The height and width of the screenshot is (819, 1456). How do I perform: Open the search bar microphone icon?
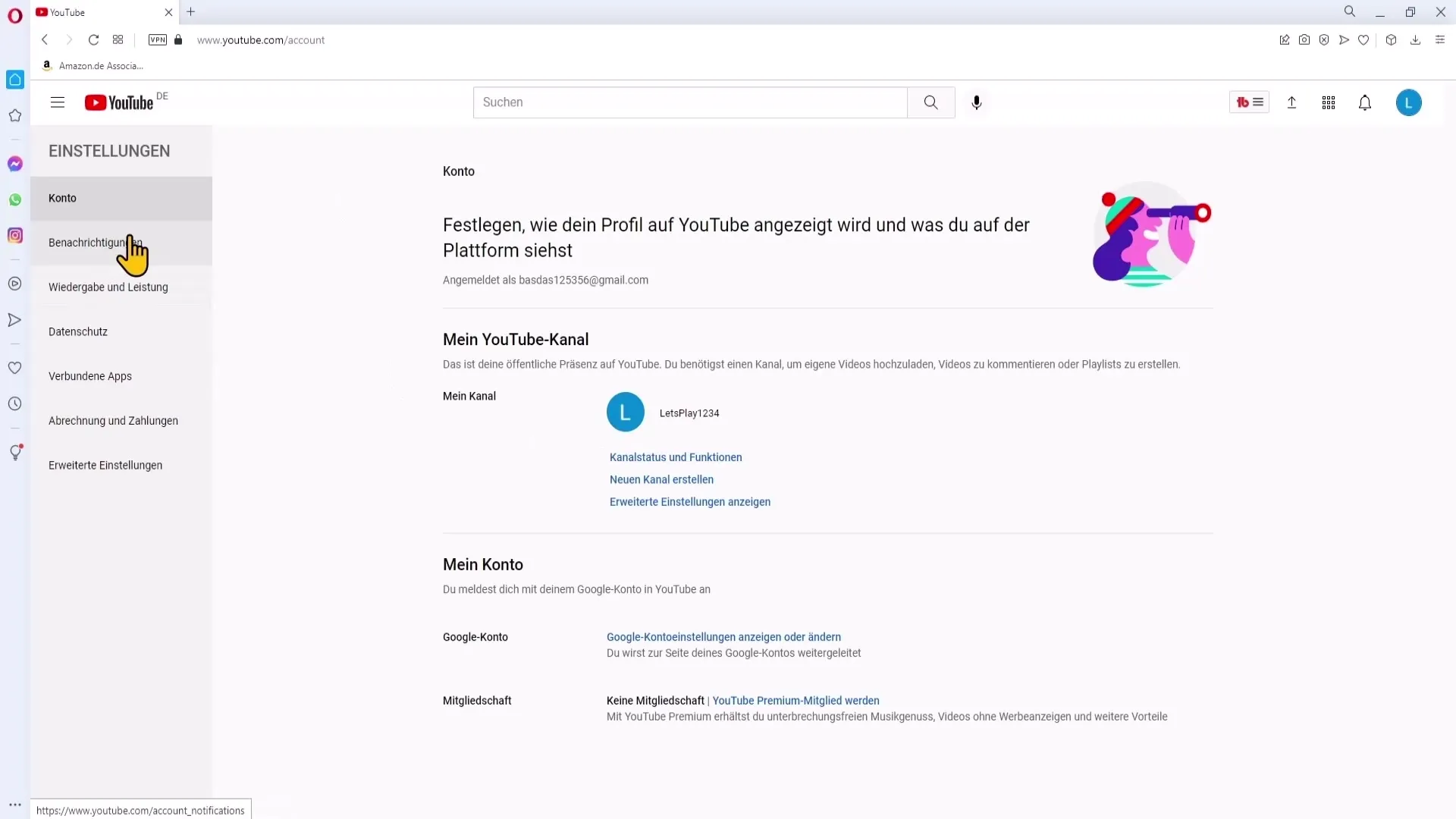point(977,102)
